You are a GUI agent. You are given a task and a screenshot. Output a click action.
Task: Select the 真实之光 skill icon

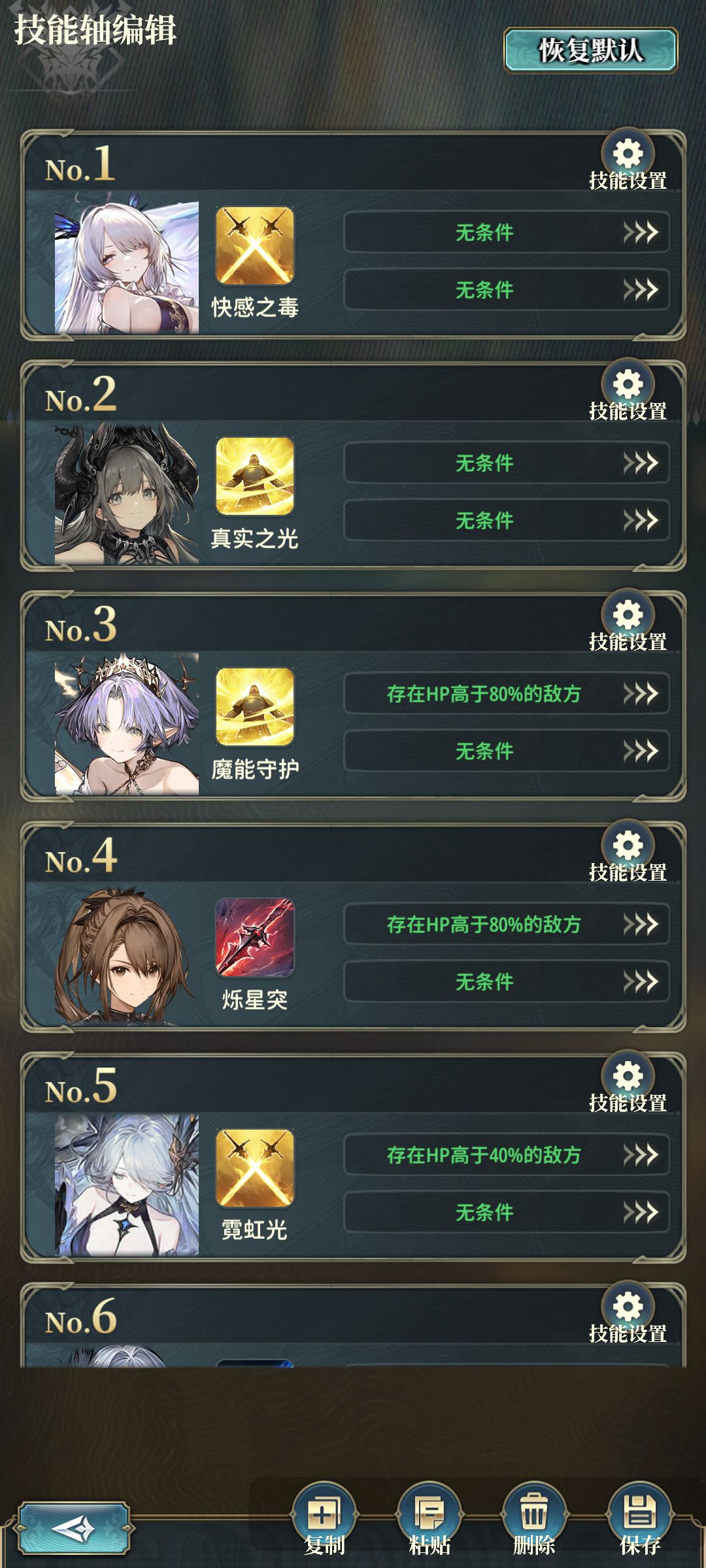(255, 476)
